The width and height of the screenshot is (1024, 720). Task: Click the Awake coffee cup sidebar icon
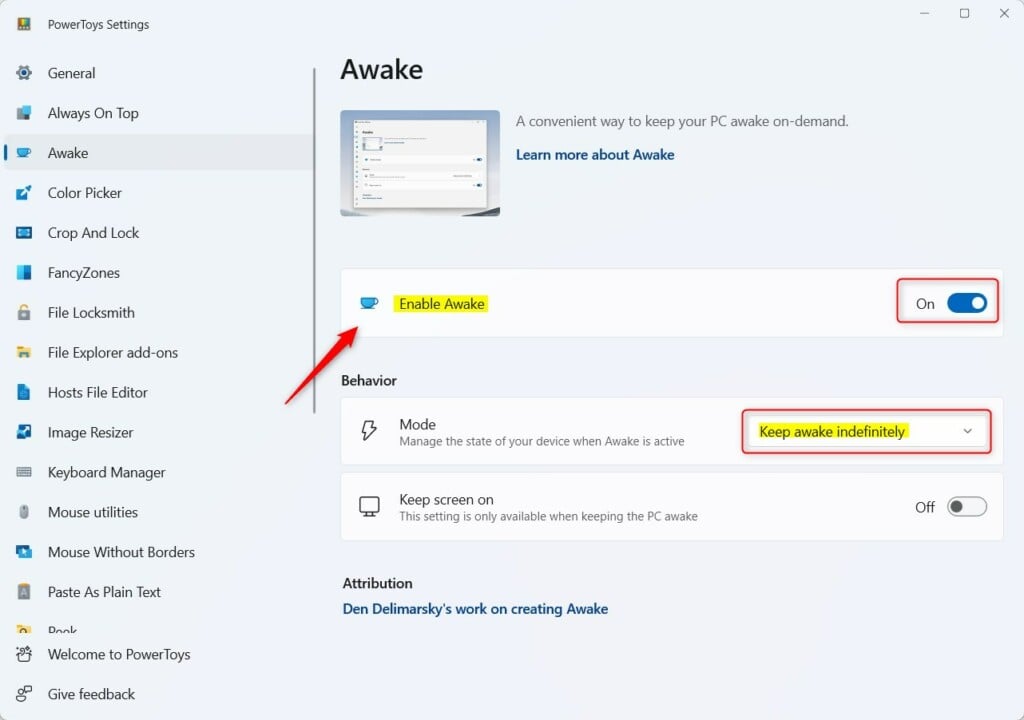pyautogui.click(x=24, y=152)
